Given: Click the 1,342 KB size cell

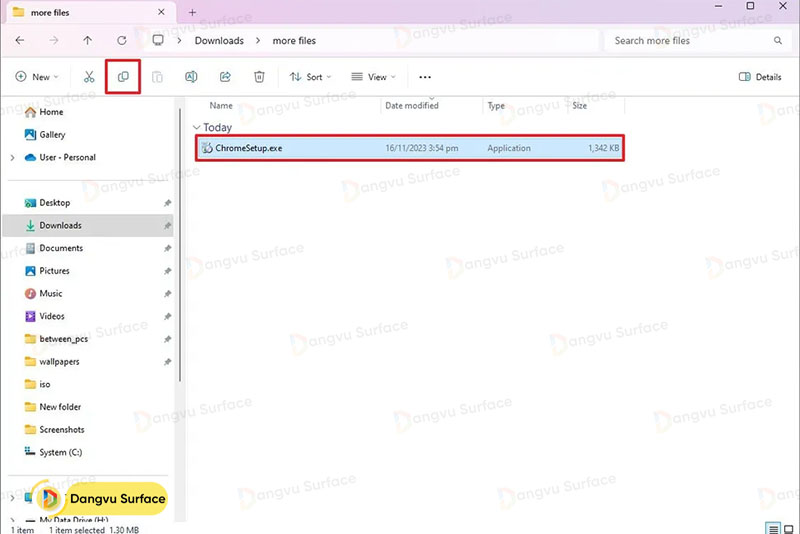Looking at the screenshot, I should pos(604,148).
